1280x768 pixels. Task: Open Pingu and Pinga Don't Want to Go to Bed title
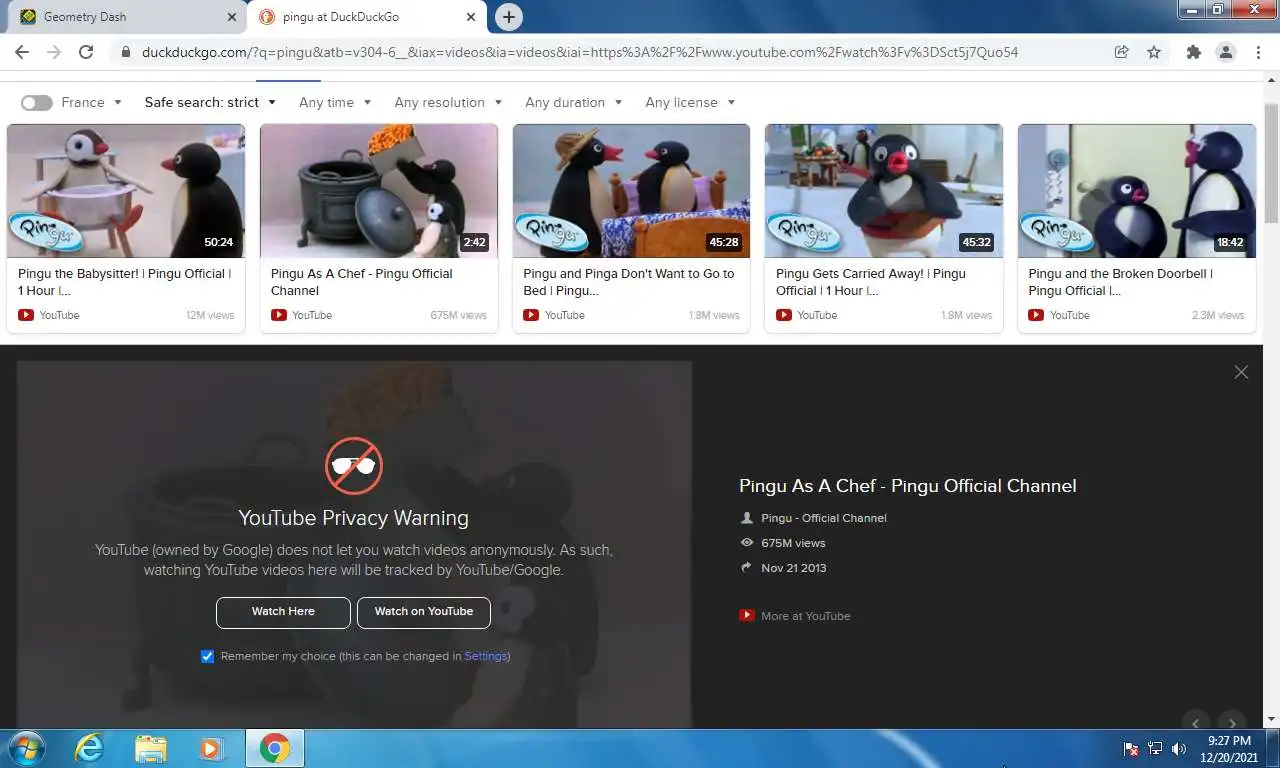click(629, 282)
